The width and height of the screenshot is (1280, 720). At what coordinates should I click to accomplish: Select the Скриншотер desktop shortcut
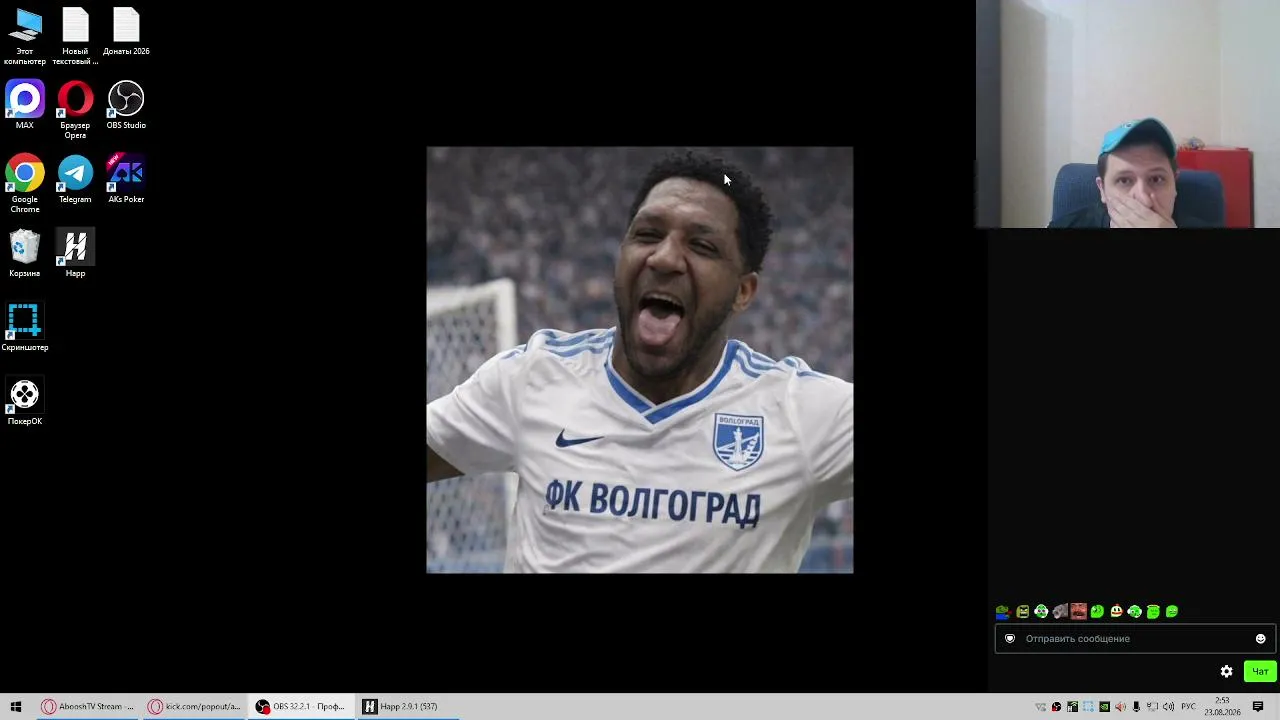click(x=25, y=327)
